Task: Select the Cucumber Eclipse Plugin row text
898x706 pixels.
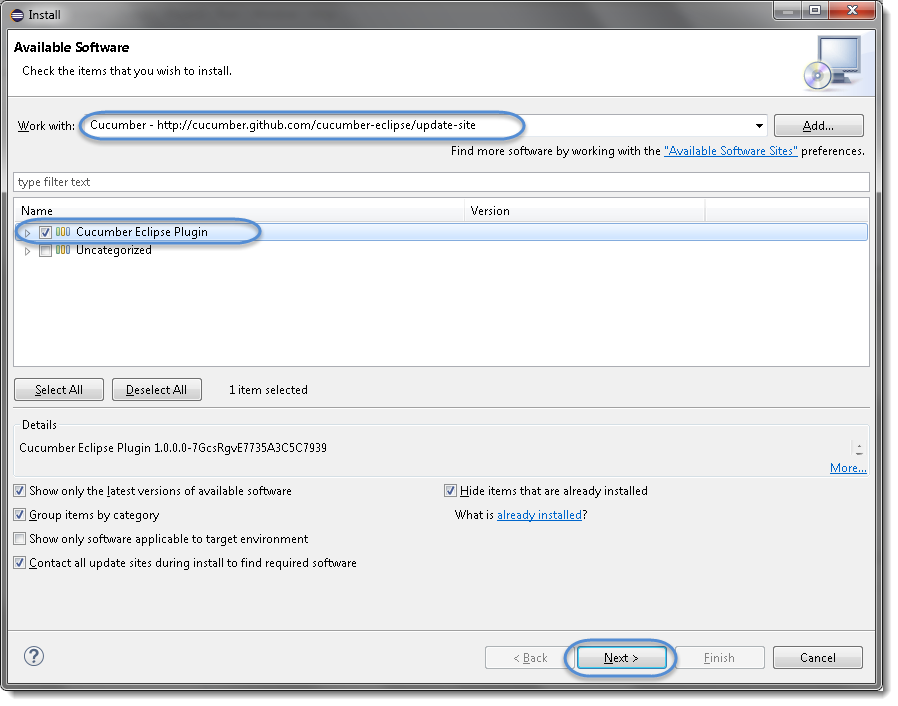Action: (x=142, y=232)
